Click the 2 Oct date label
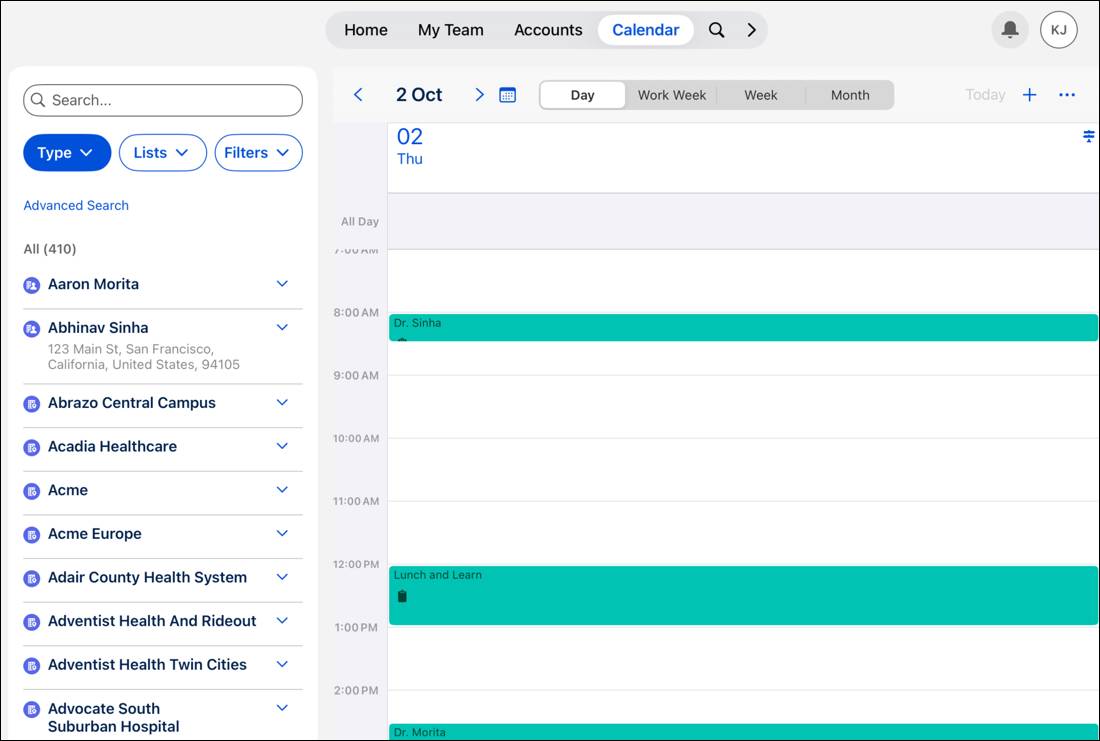Image resolution: width=1100 pixels, height=741 pixels. [x=419, y=95]
